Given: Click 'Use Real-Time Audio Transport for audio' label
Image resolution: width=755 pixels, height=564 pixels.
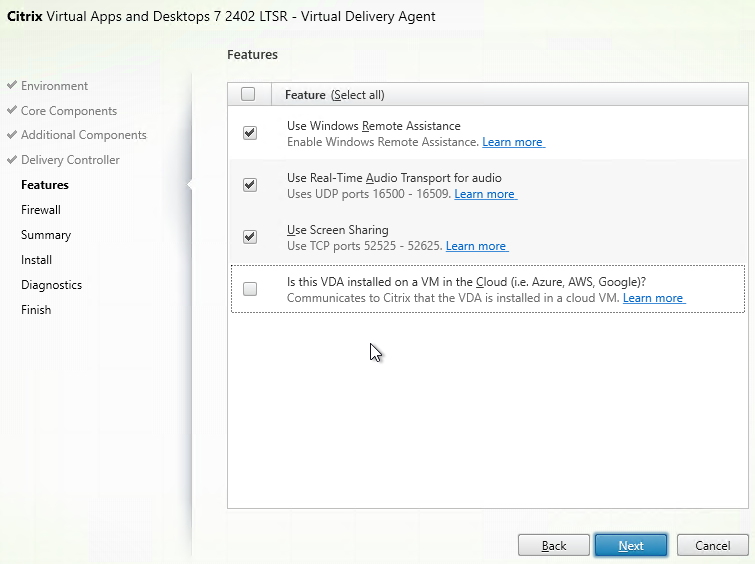Looking at the screenshot, I should [x=394, y=178].
